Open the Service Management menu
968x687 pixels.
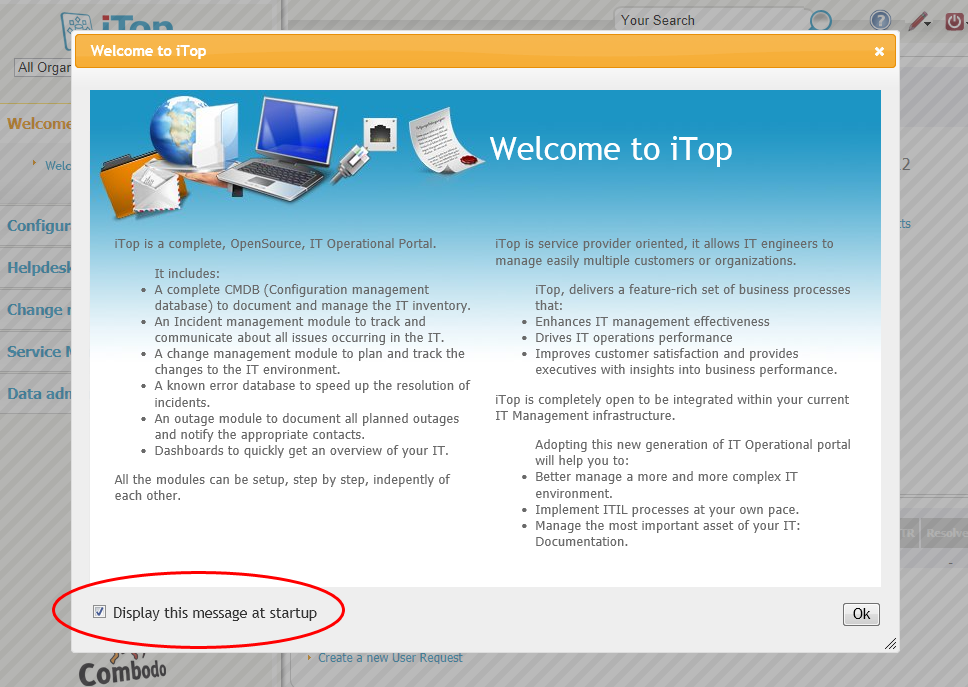(38, 351)
